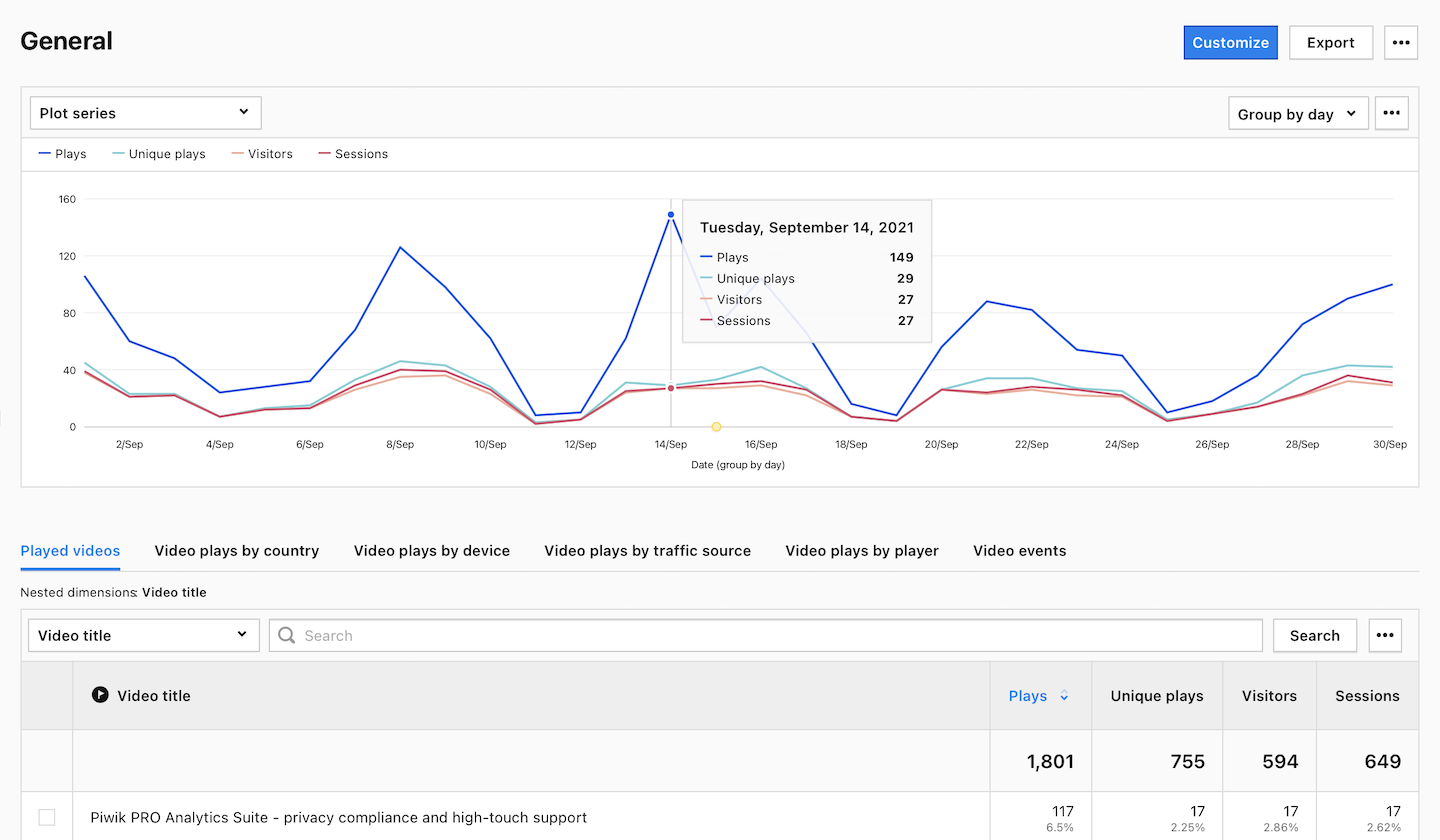1440x840 pixels.
Task: Open the Group by day dropdown
Action: click(x=1298, y=114)
